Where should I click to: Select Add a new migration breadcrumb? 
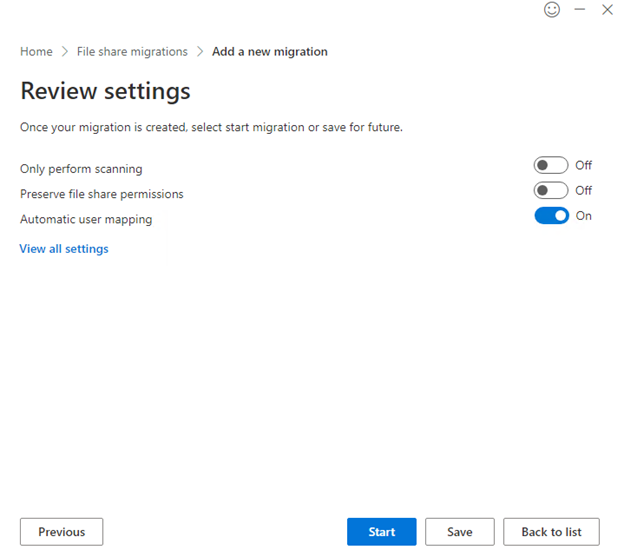pyautogui.click(x=269, y=52)
